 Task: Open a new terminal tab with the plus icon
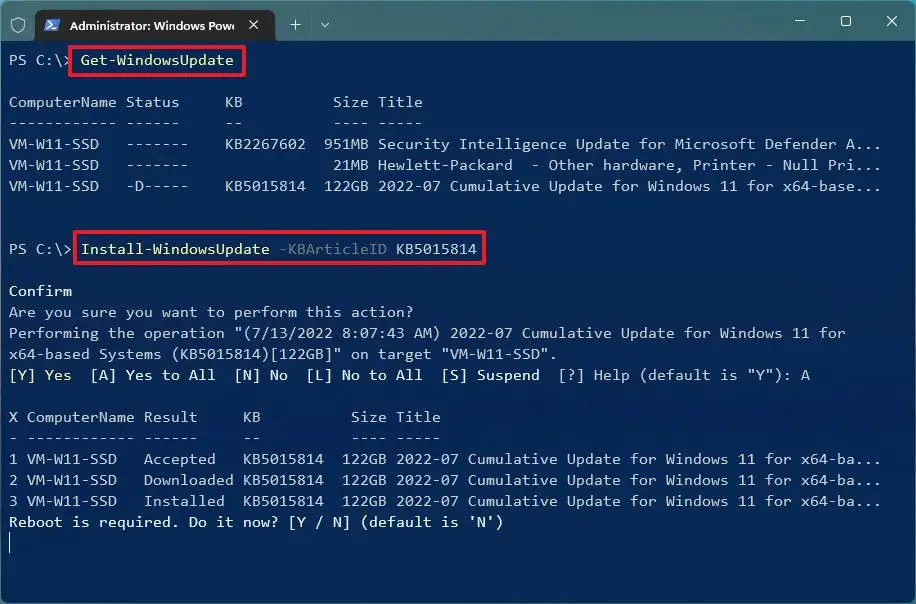295,26
